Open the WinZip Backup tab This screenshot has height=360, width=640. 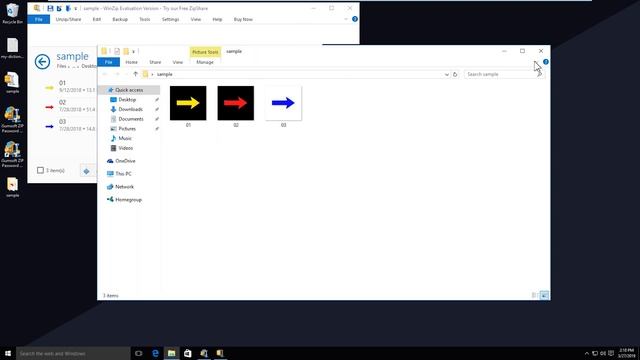click(120, 19)
